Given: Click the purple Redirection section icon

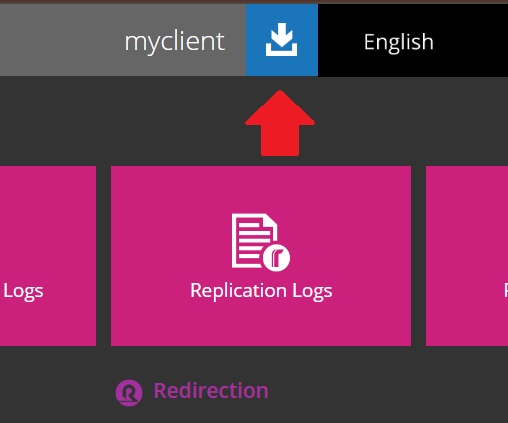Looking at the screenshot, I should click(x=129, y=393).
